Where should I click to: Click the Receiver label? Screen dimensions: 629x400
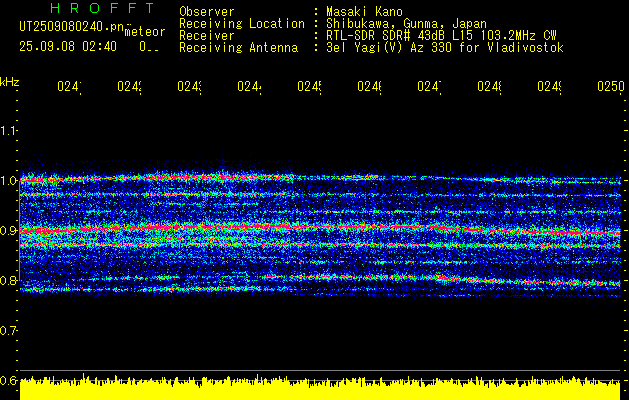click(x=207, y=36)
